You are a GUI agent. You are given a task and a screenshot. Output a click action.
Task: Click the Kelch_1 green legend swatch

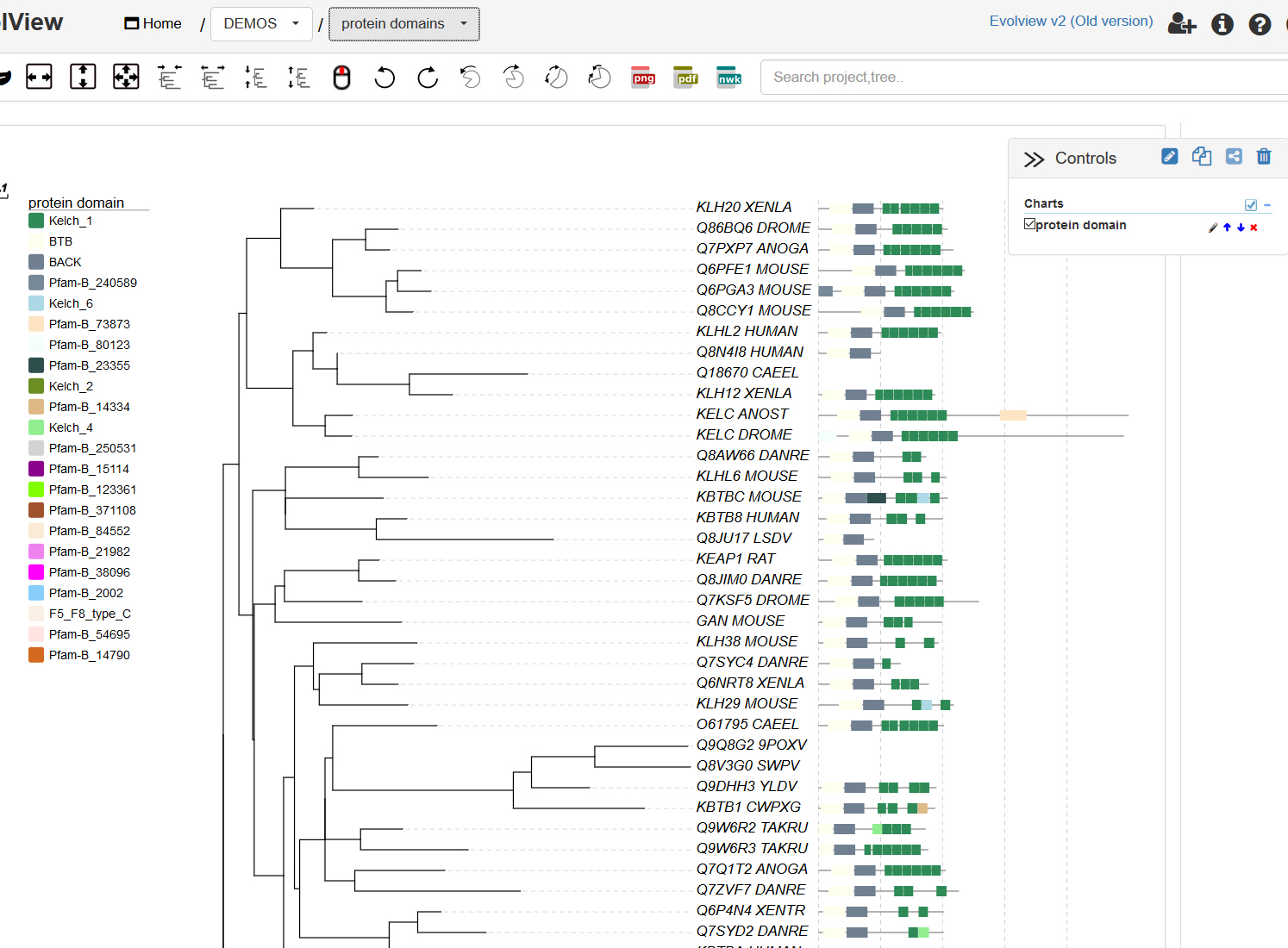click(x=36, y=221)
